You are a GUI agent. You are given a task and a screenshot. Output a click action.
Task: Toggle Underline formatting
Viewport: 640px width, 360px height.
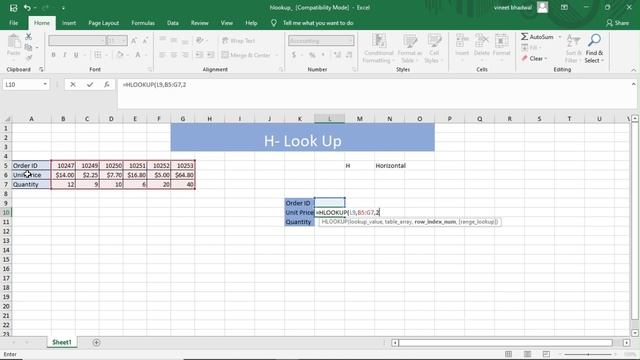[x=76, y=55]
